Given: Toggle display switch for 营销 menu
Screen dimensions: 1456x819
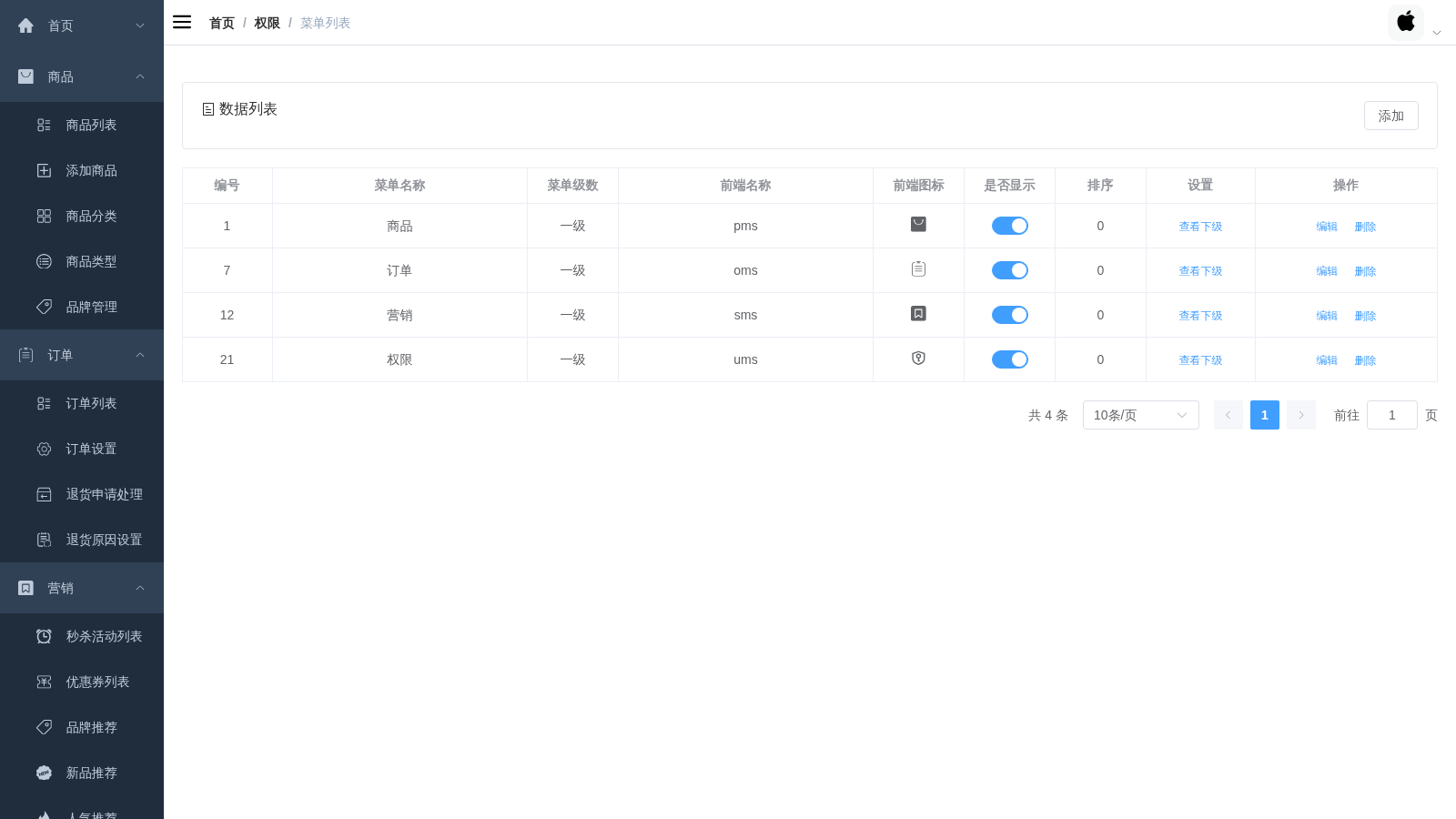Looking at the screenshot, I should [x=1009, y=315].
